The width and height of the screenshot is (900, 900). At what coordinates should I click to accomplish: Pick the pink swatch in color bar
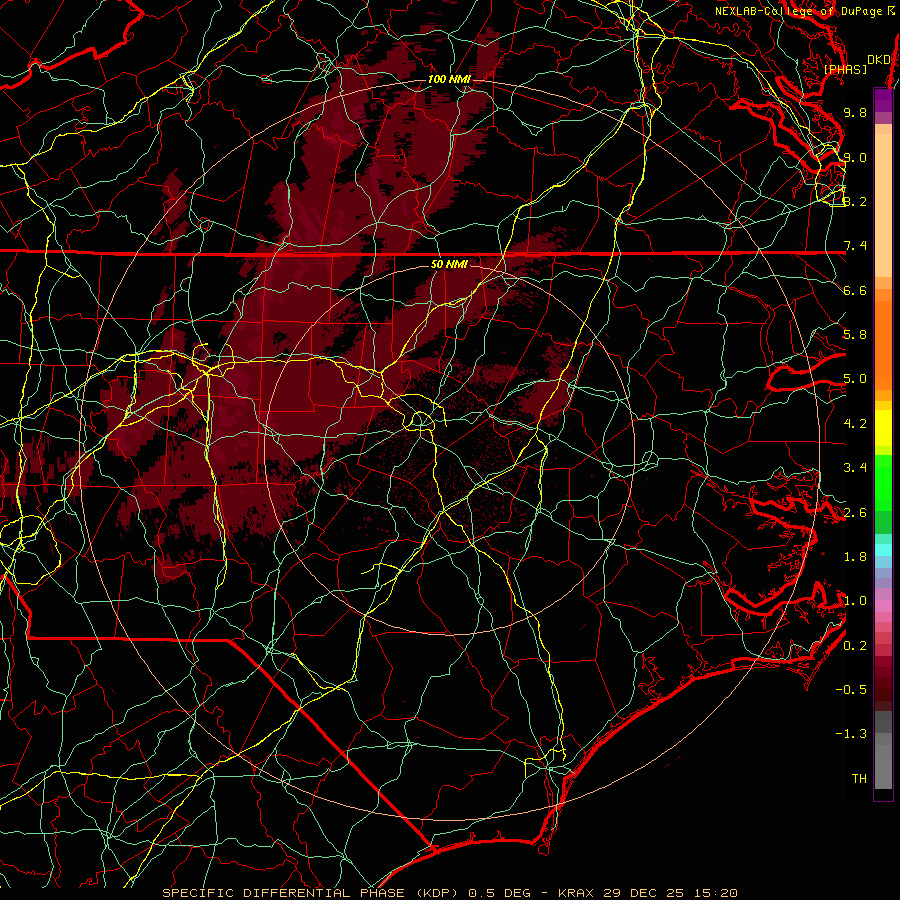[x=883, y=606]
